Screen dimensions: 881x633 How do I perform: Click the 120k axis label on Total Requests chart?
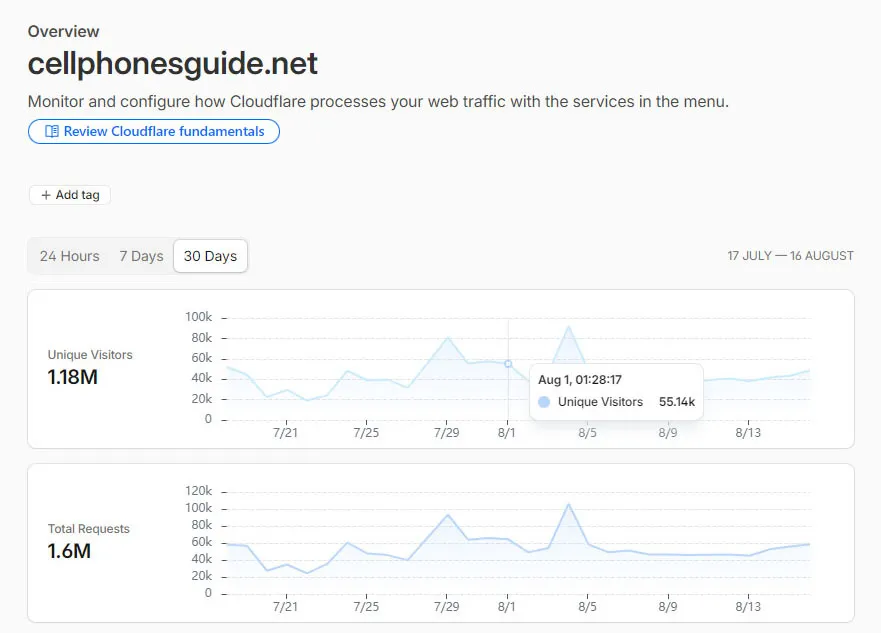[199, 491]
